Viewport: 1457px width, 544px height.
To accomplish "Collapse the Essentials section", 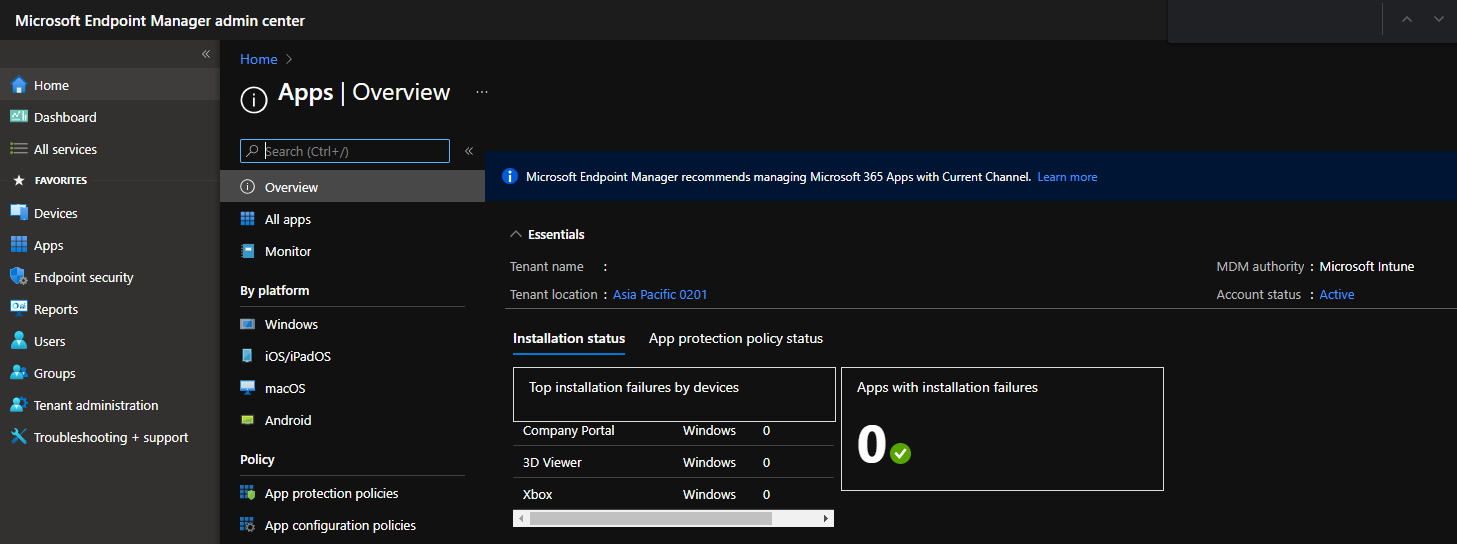I will pyautogui.click(x=516, y=234).
